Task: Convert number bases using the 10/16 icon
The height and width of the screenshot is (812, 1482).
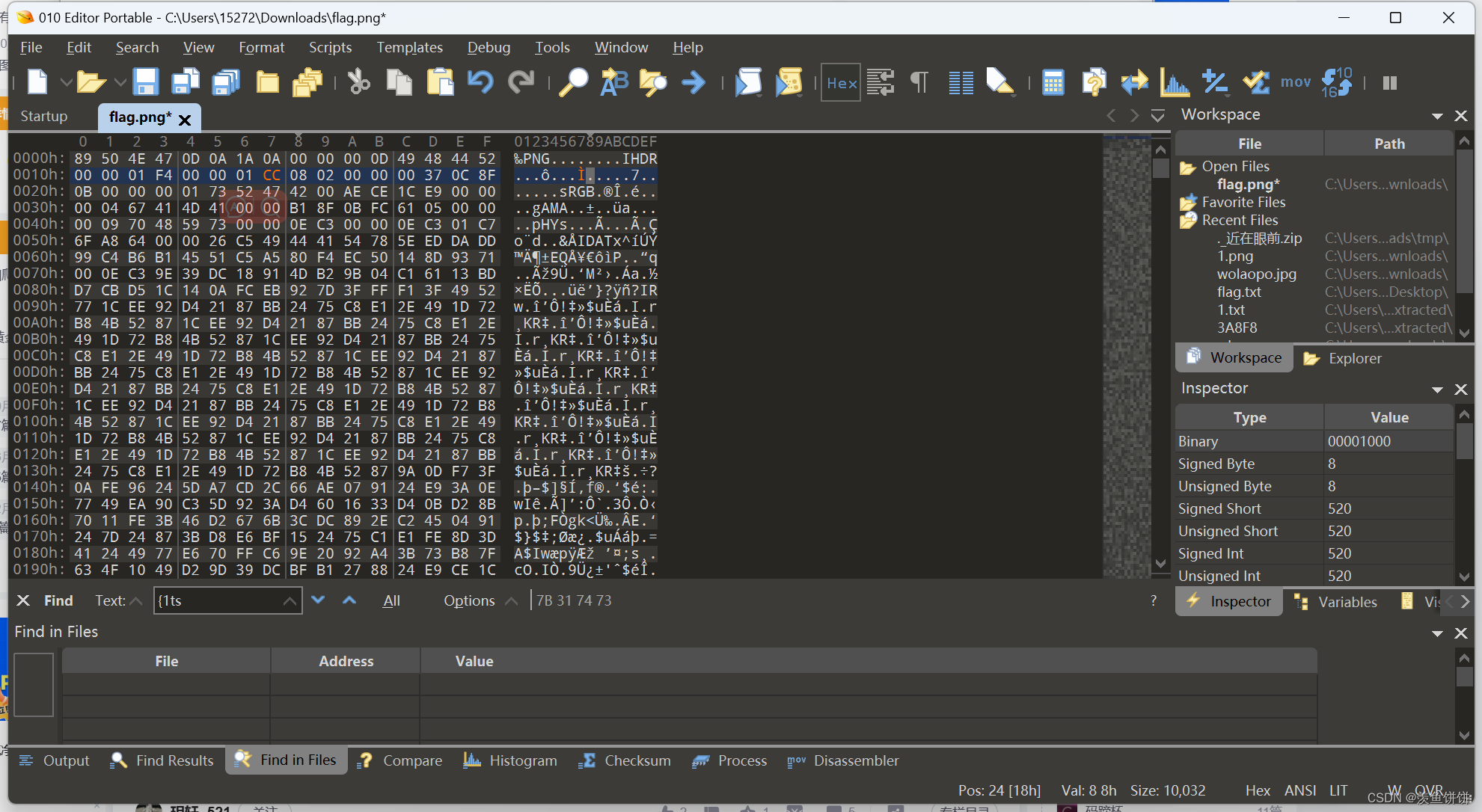Action: tap(1337, 82)
